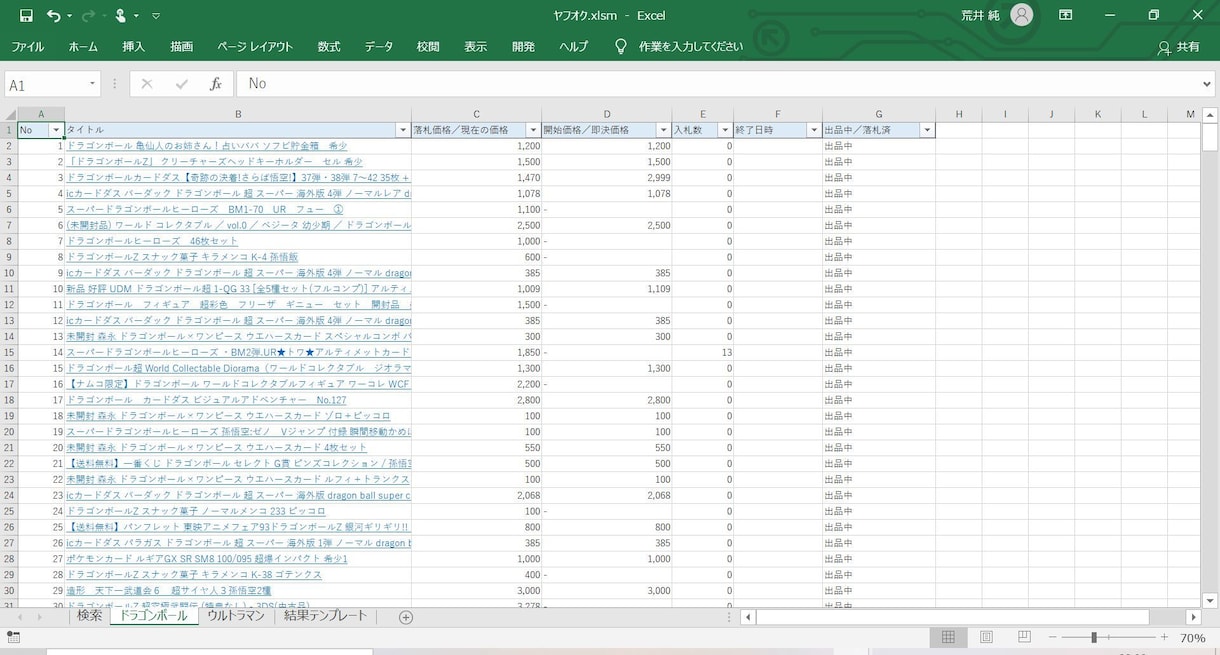1220x655 pixels.
Task: Select all cells using the corner triangle
Action: 9,114
